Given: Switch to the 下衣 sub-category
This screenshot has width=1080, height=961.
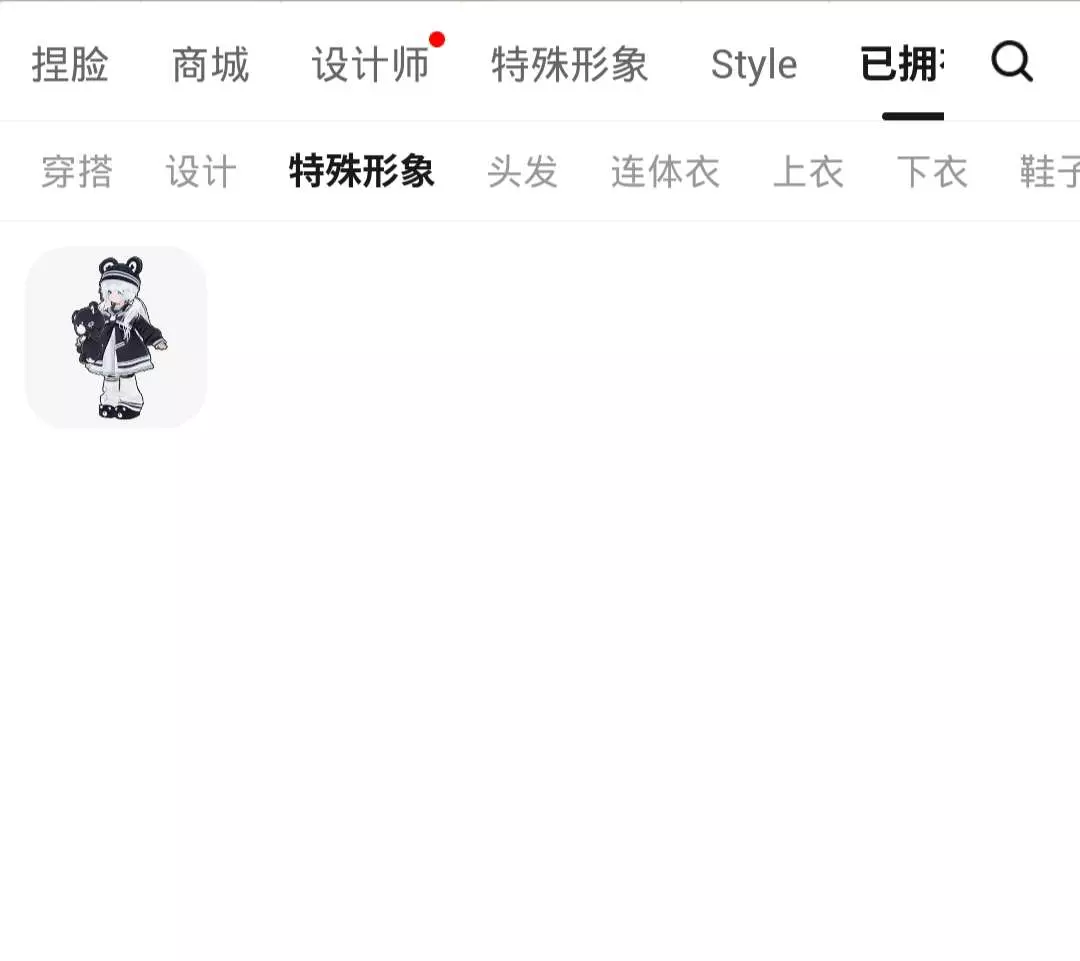Looking at the screenshot, I should (x=932, y=172).
